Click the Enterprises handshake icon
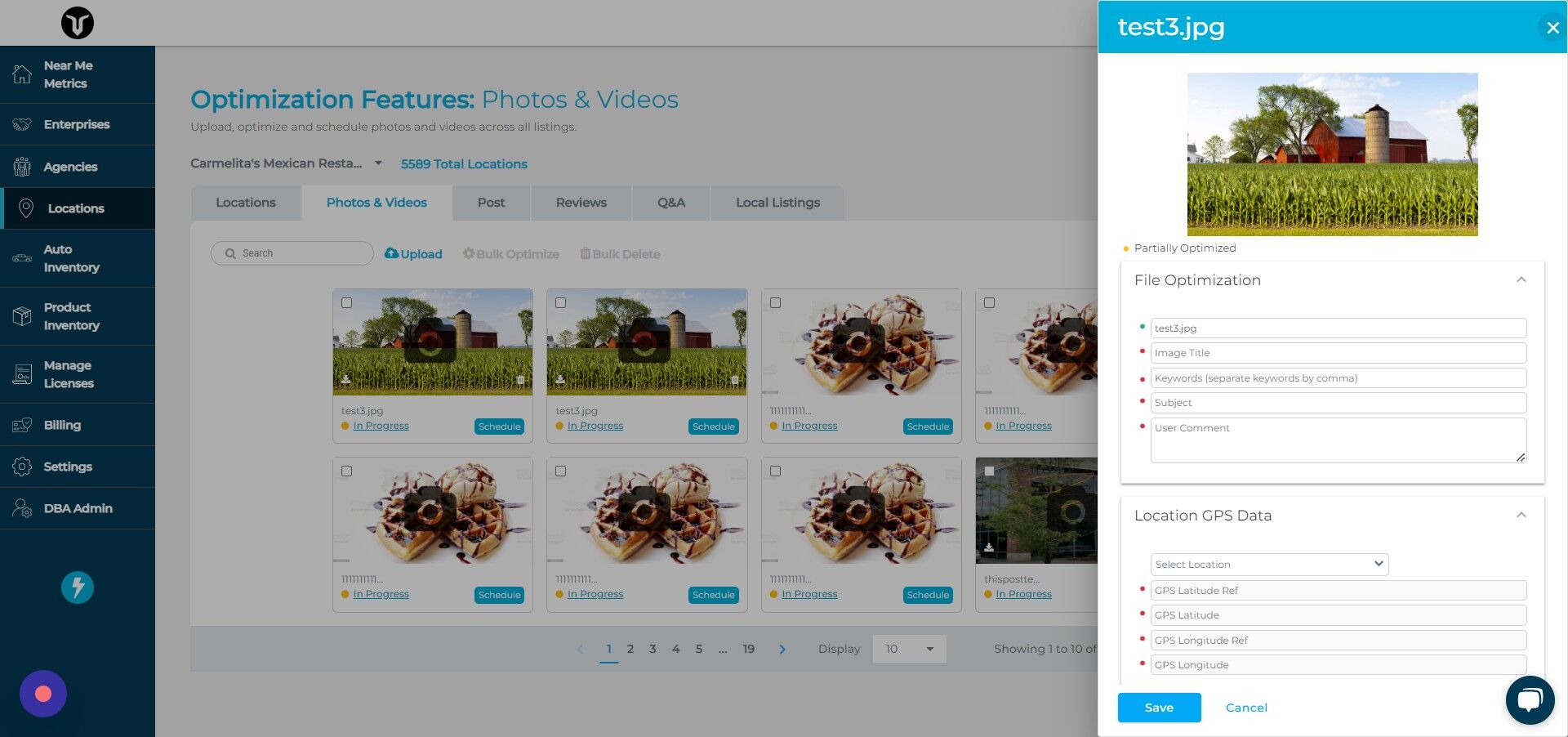This screenshot has height=737, width=1568. (22, 124)
